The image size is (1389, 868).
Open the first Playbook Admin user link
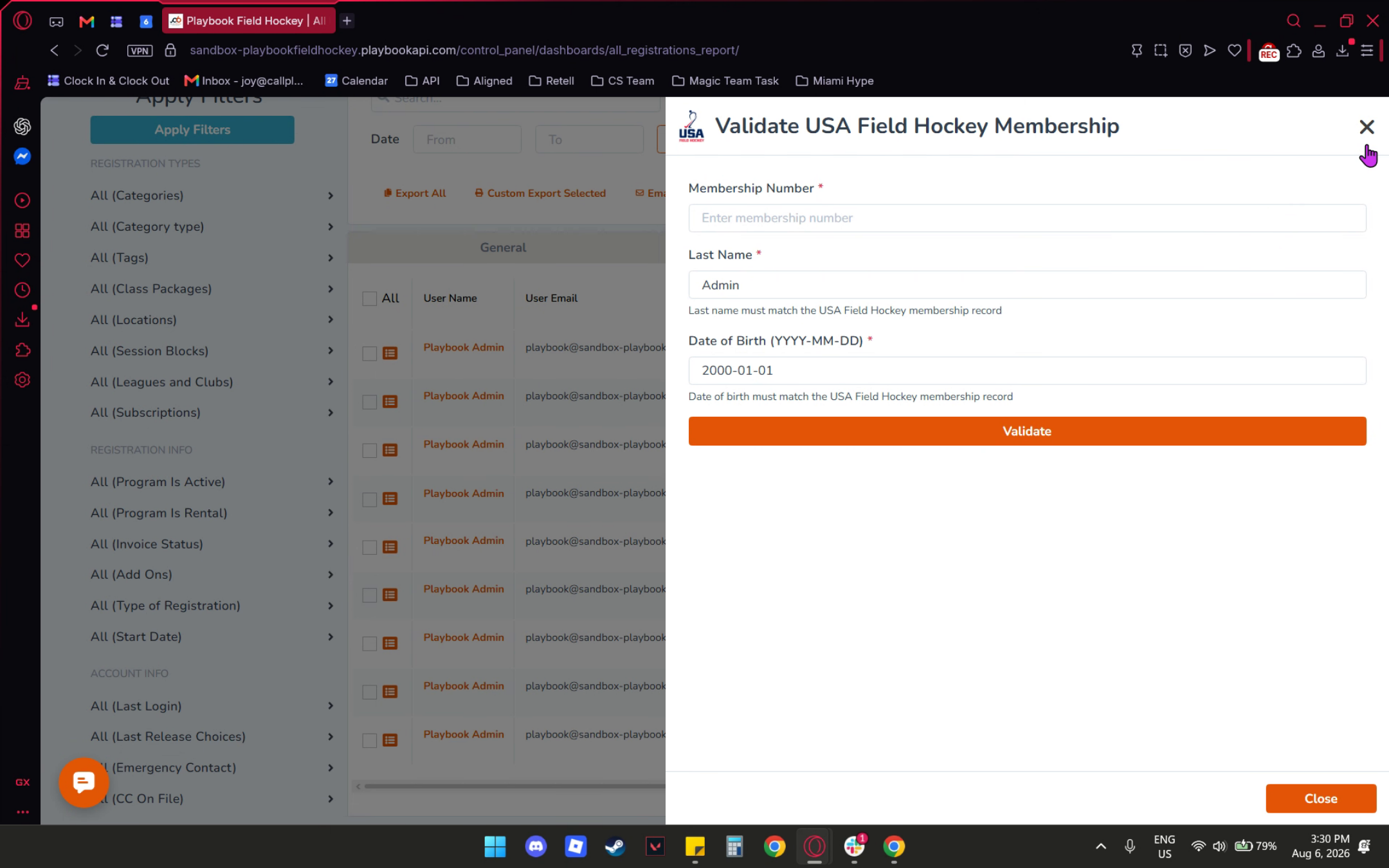(x=464, y=347)
